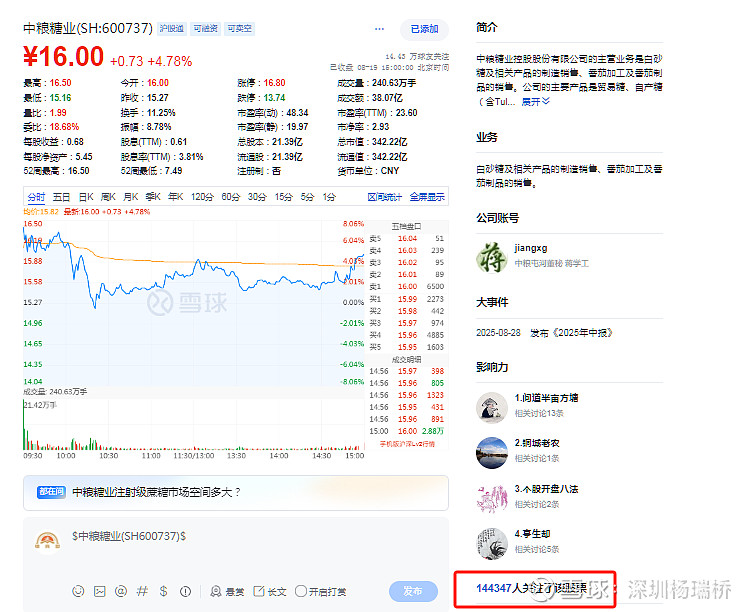Open jiangxg company account profile
This screenshot has height=612, width=753.
(x=531, y=248)
